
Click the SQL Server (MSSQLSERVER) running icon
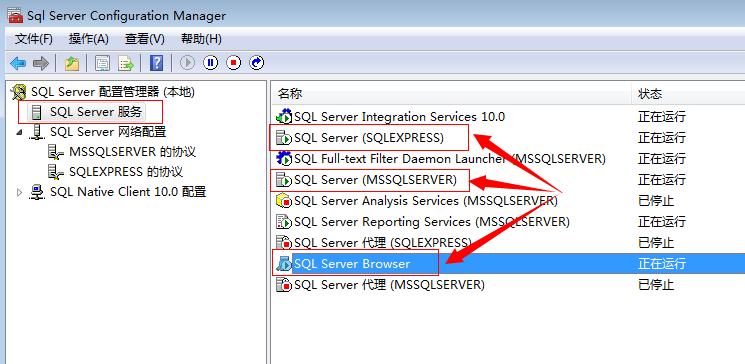point(284,180)
